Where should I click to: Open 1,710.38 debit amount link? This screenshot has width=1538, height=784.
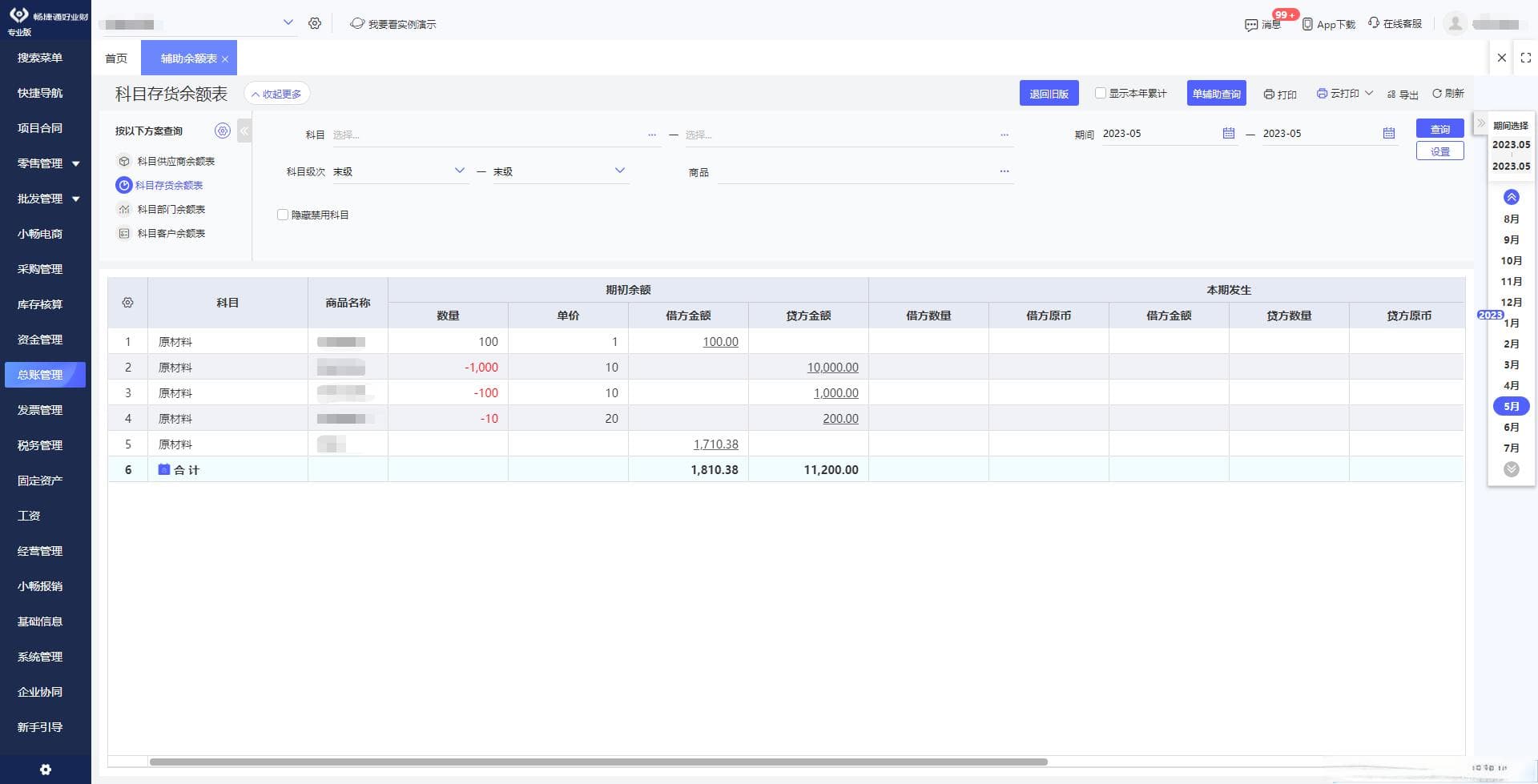click(715, 444)
